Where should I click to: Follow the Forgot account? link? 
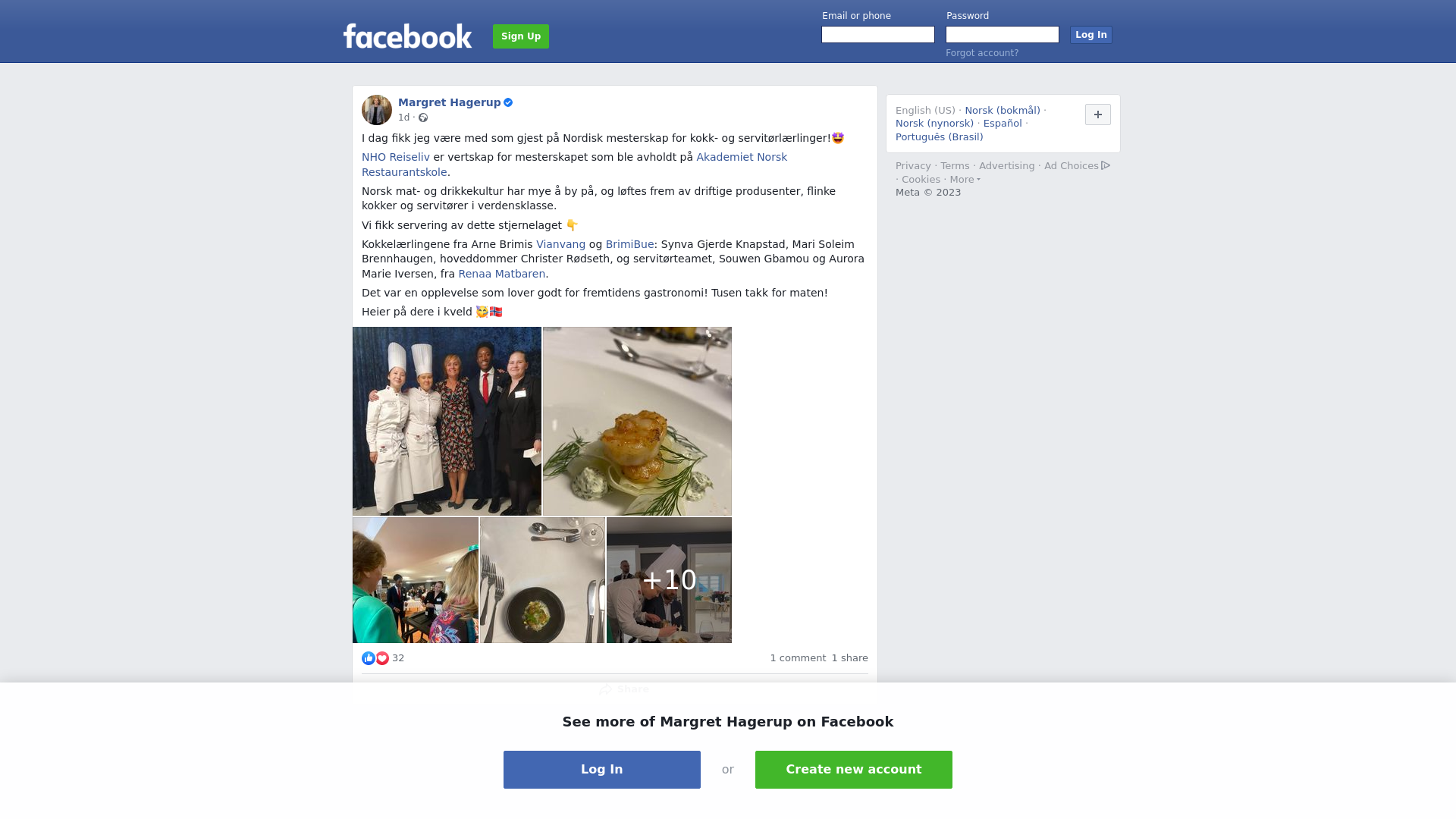click(x=982, y=53)
